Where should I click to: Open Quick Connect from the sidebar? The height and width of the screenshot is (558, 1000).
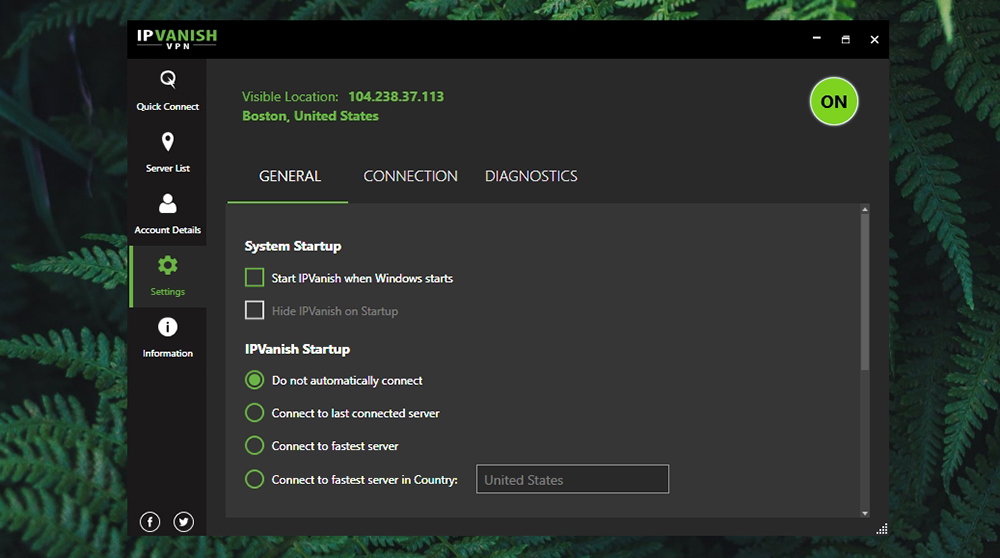click(x=167, y=91)
